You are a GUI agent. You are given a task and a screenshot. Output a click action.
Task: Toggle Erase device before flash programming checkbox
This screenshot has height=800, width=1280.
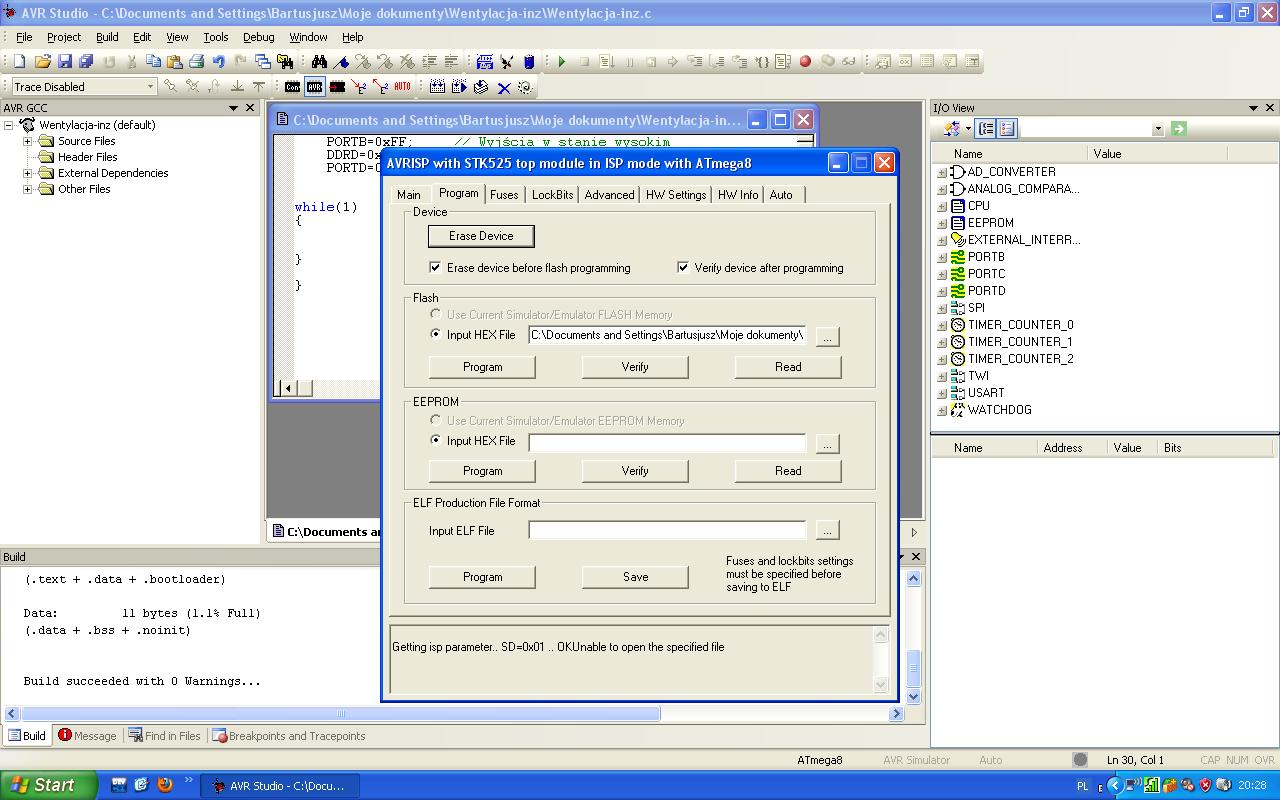435,268
